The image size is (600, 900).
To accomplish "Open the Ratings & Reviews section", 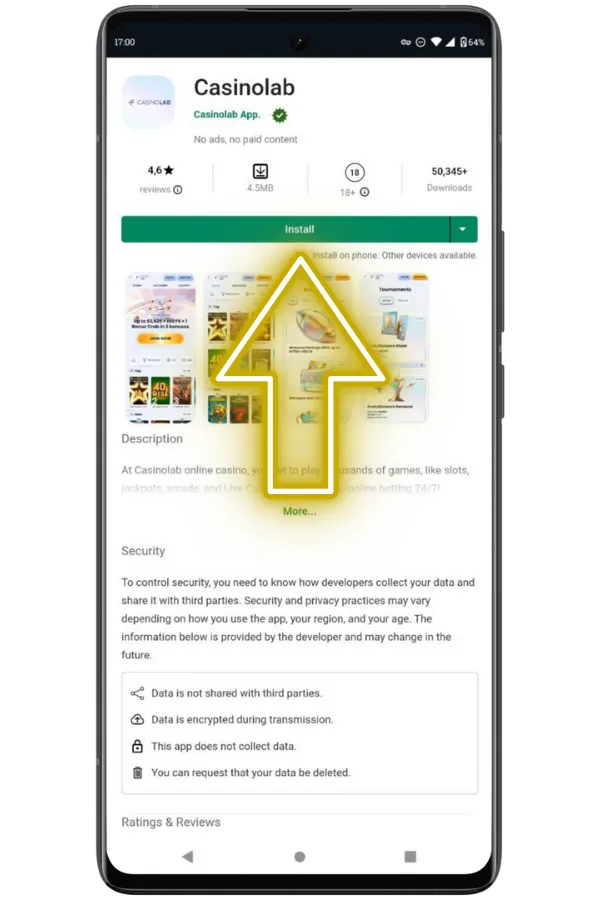I will click(171, 822).
